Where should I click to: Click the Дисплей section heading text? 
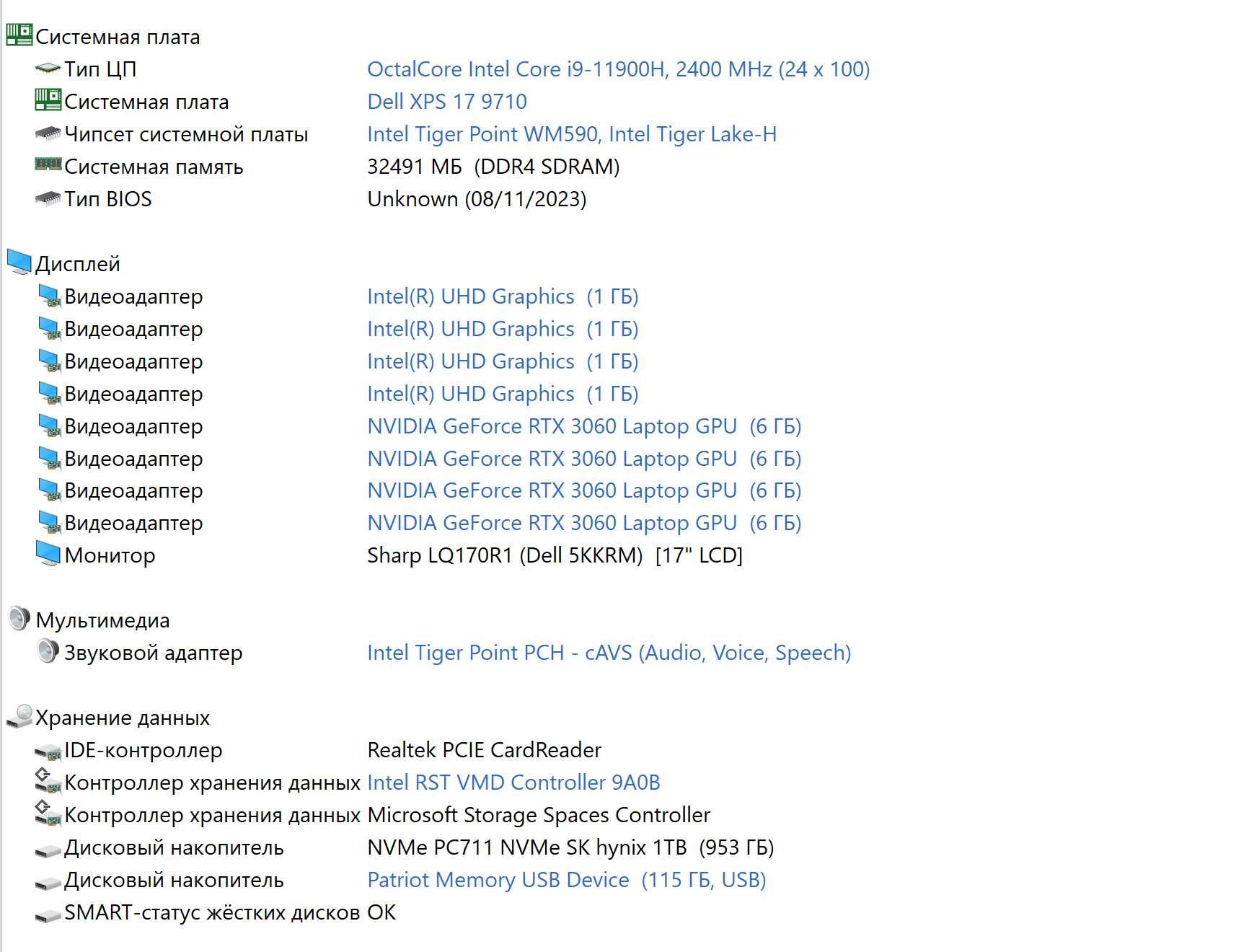pos(78,264)
